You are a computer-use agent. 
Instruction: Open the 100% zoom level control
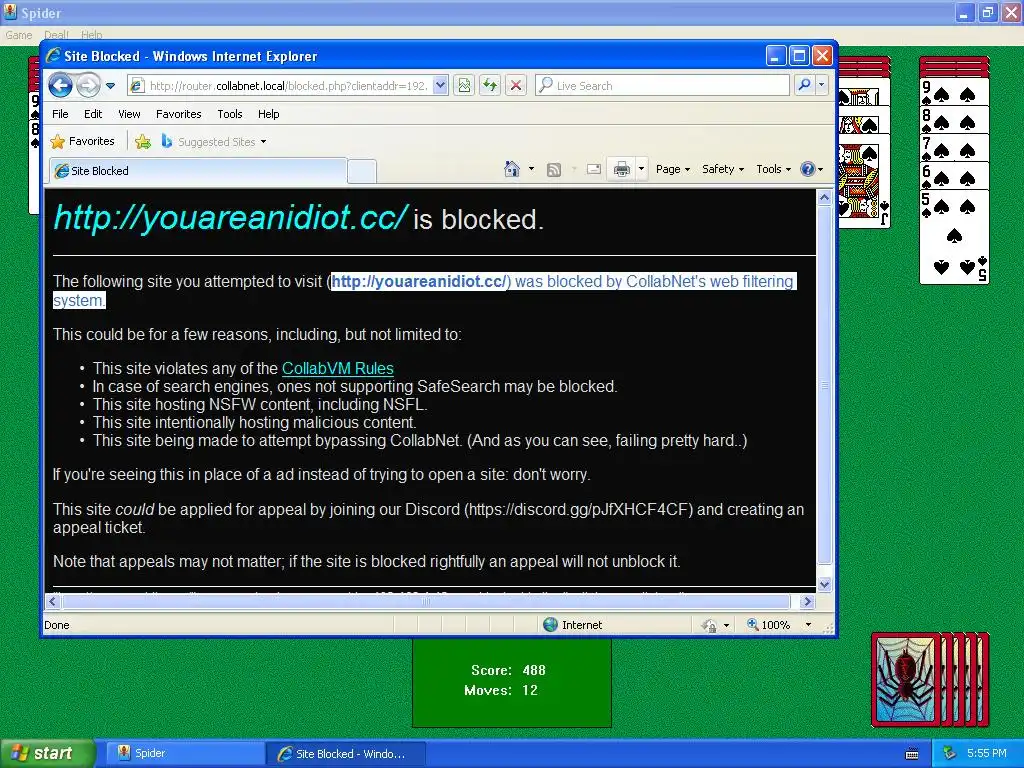point(769,625)
